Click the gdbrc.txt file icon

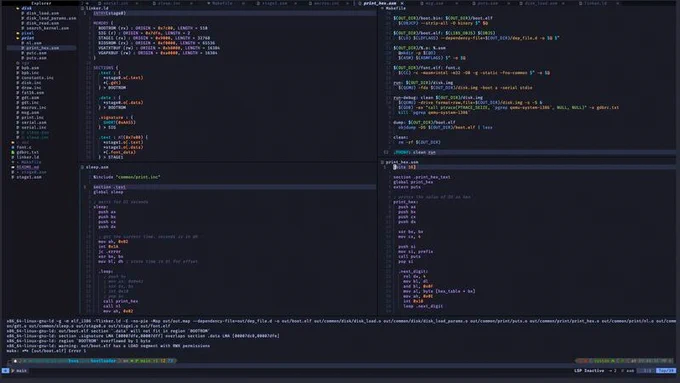tap(13, 152)
